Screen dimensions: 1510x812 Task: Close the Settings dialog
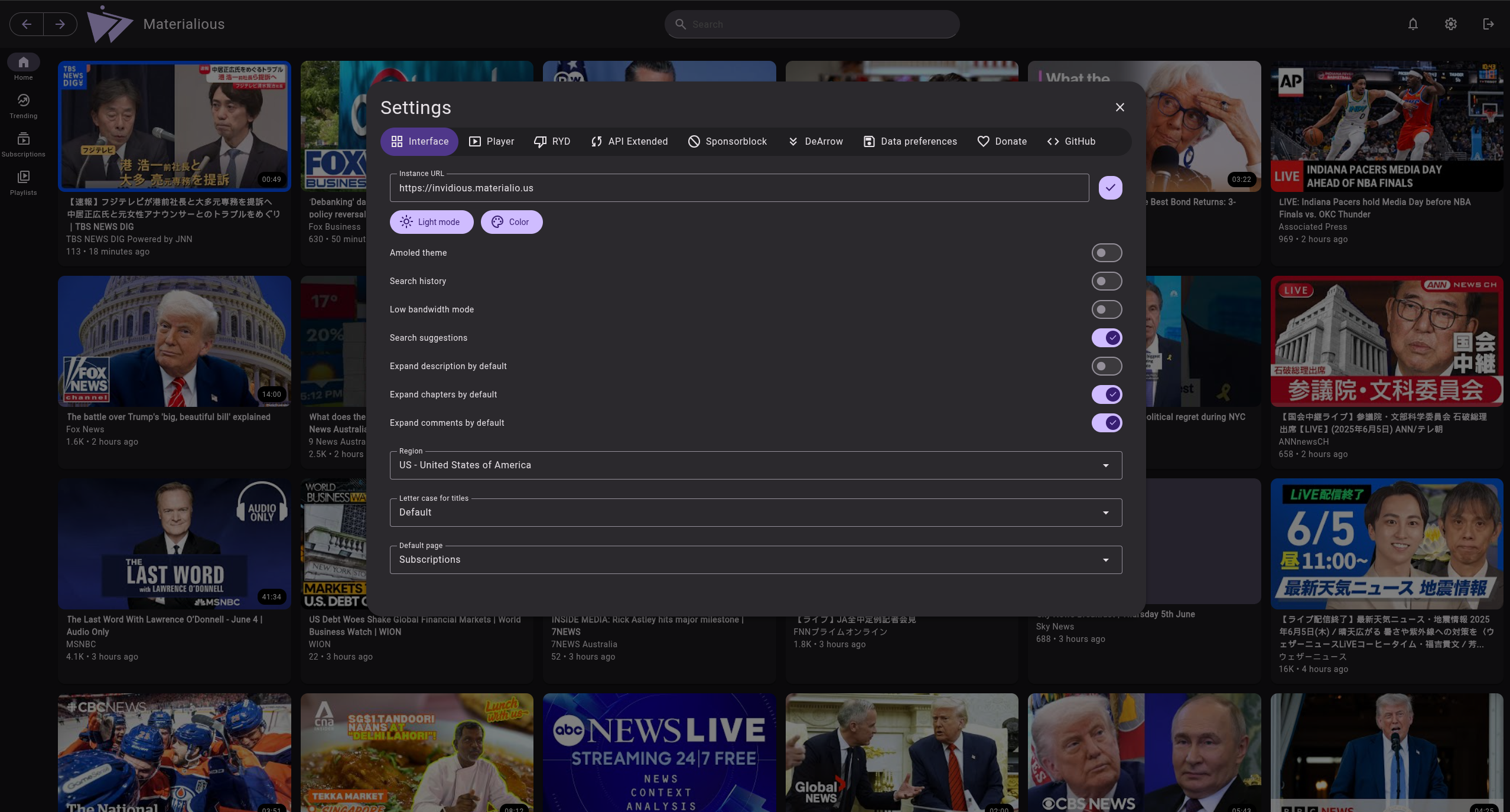[1120, 107]
